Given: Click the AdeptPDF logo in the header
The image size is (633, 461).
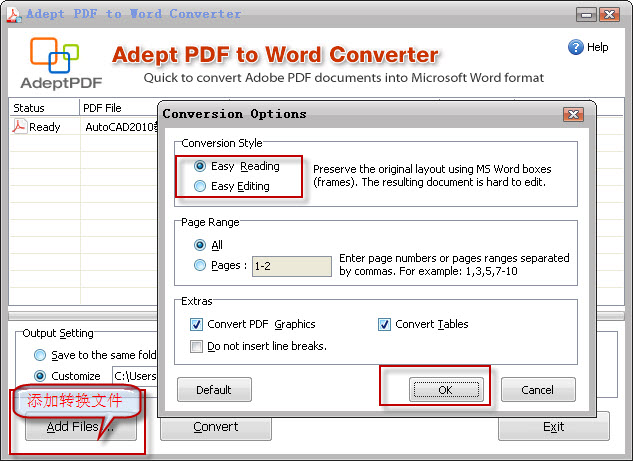Looking at the screenshot, I should (x=61, y=63).
